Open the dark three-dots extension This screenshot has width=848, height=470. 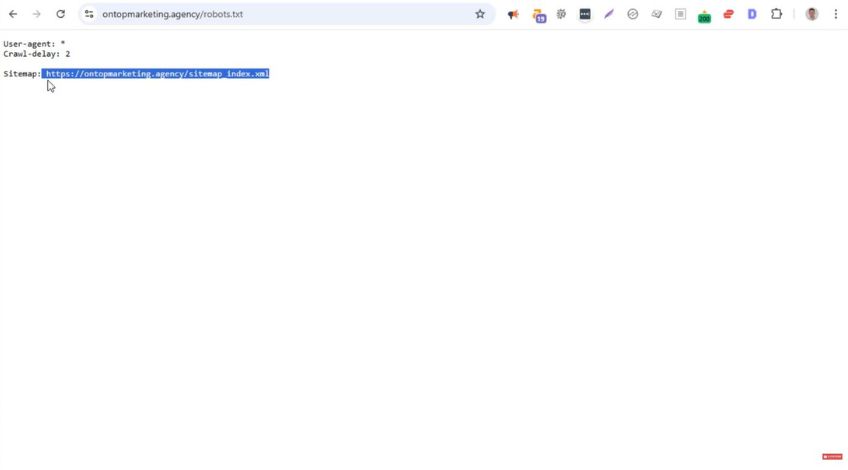click(585, 14)
